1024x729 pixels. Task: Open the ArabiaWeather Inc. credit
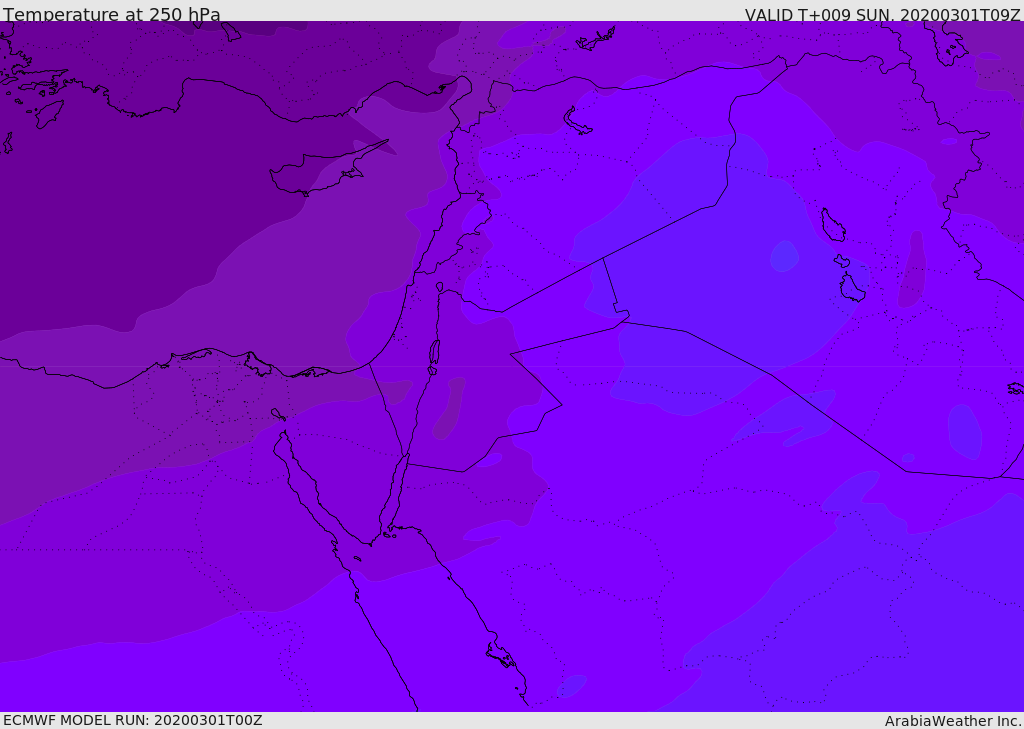pos(953,721)
